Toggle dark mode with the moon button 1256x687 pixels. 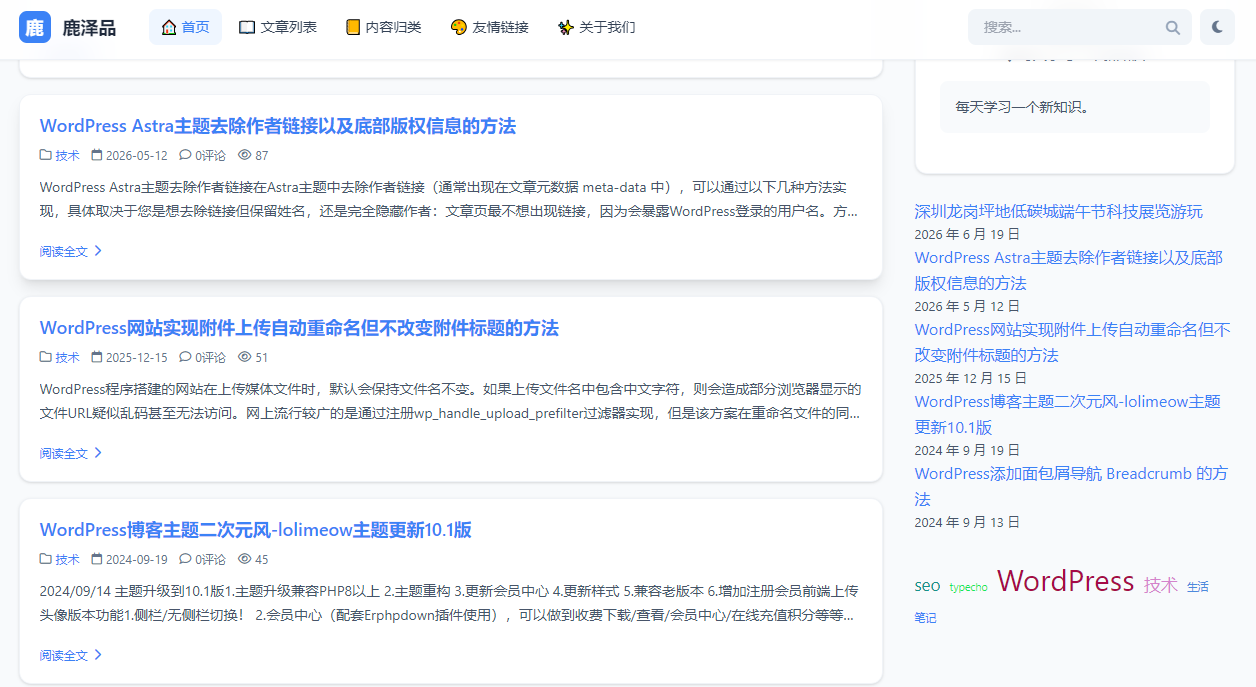(1217, 27)
